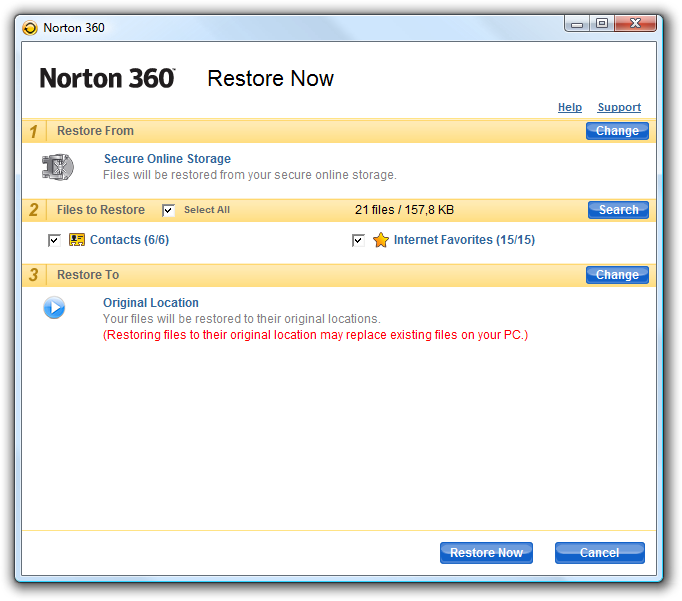682x601 pixels.
Task: Uncheck the Contacts (6/6) checkbox
Action: pyautogui.click(x=54, y=240)
